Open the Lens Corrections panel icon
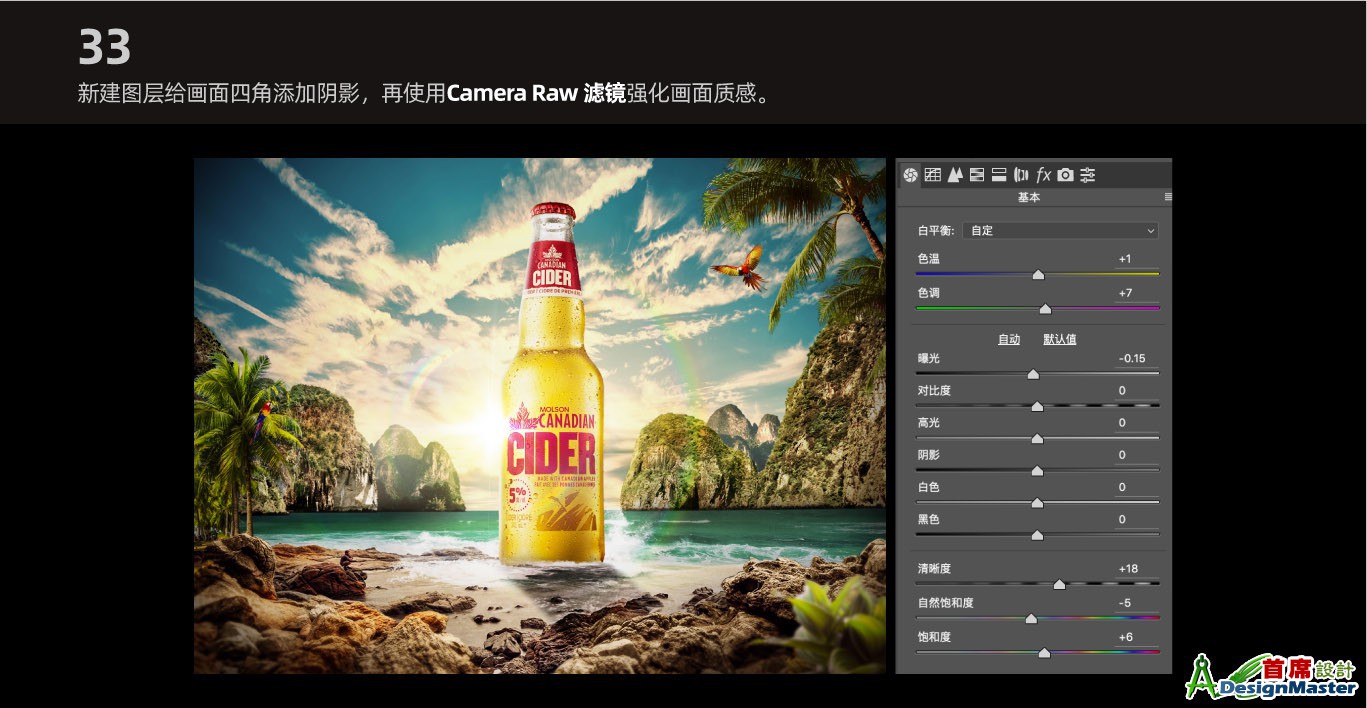This screenshot has height=708, width=1367. pos(1021,175)
